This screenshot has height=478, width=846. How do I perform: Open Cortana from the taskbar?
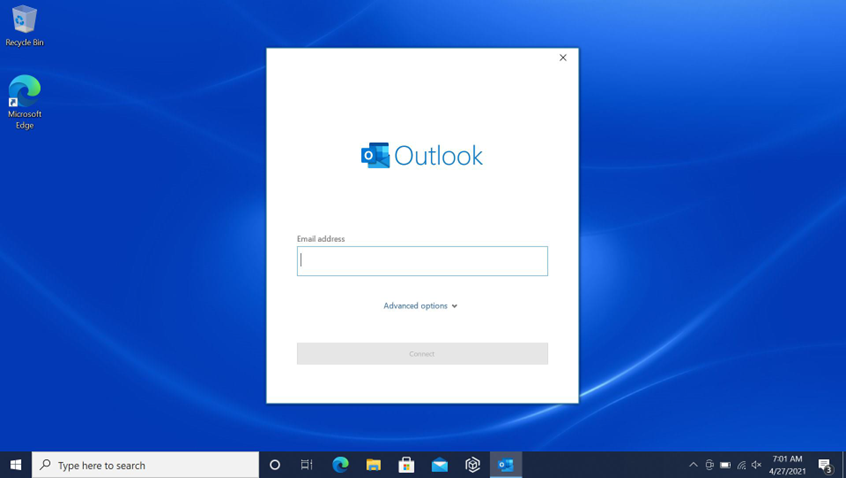click(275, 465)
